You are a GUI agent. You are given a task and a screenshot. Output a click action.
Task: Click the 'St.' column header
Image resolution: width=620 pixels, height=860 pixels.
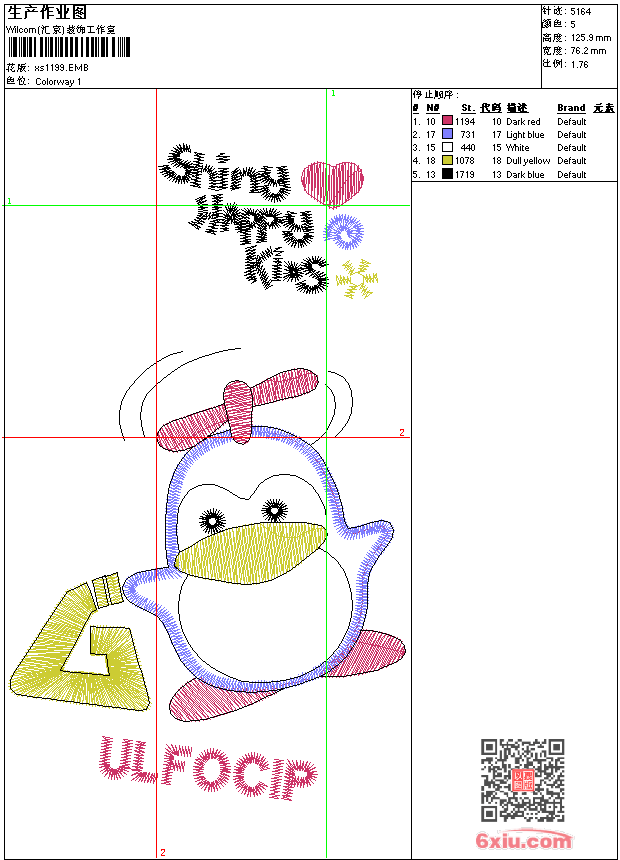click(x=468, y=108)
